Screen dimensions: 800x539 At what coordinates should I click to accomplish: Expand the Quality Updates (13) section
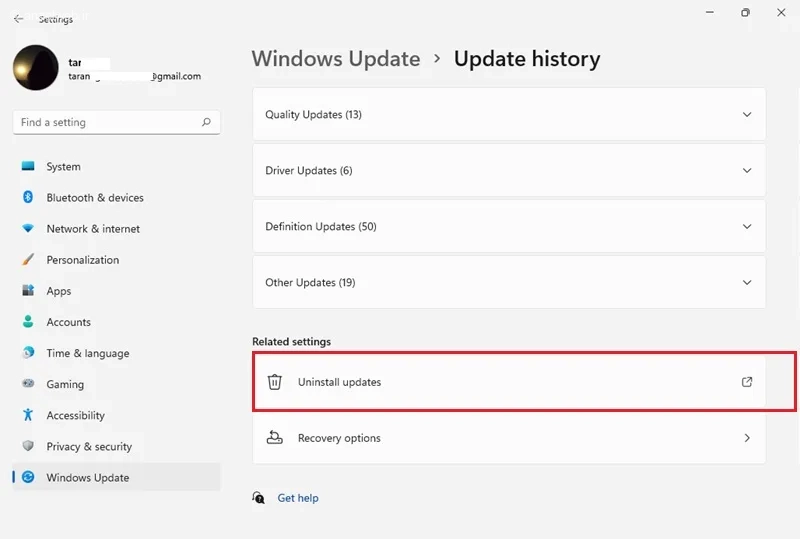tap(509, 114)
